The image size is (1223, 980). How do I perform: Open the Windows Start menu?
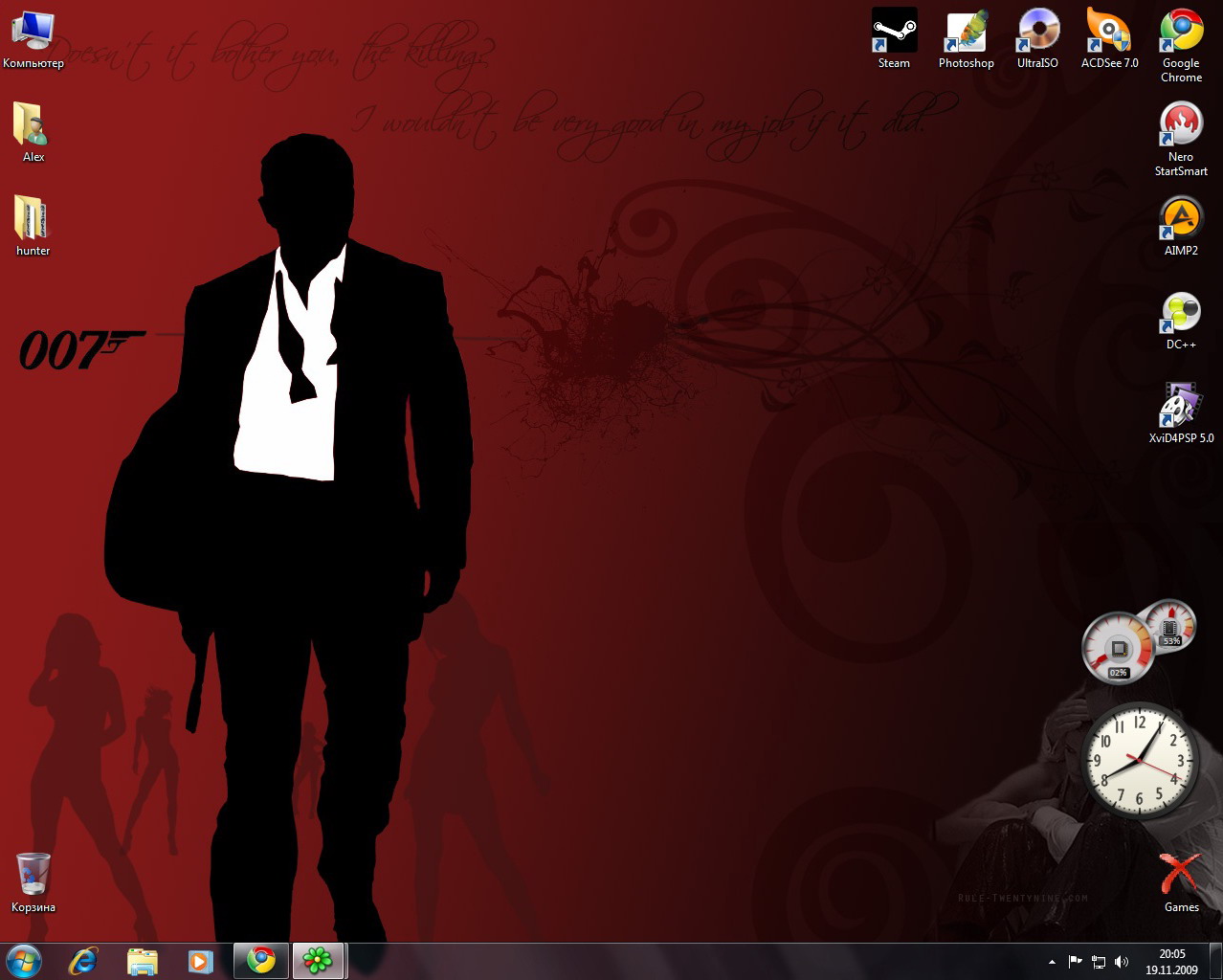pos(23,961)
